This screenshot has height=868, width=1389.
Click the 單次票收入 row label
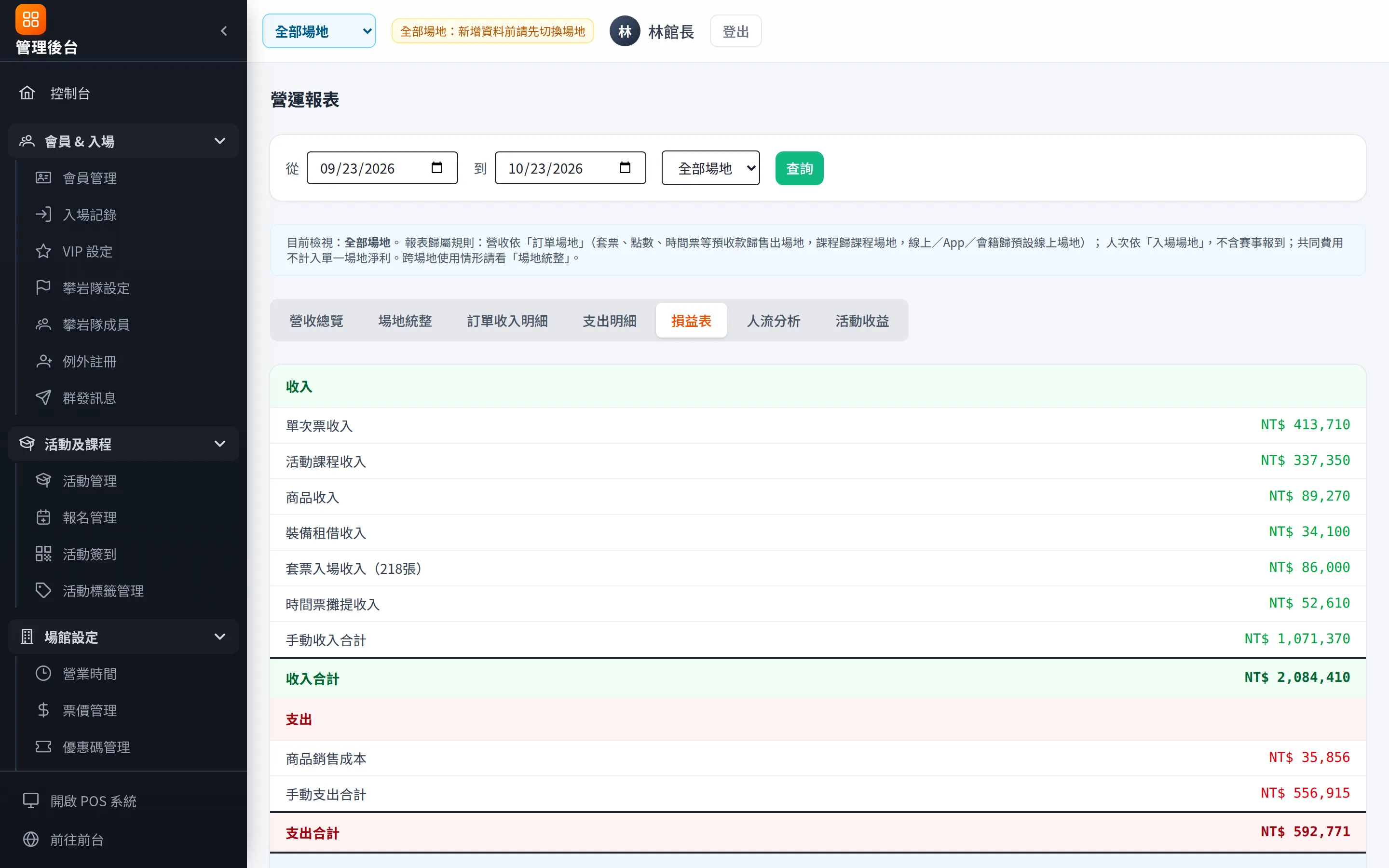coord(319,426)
